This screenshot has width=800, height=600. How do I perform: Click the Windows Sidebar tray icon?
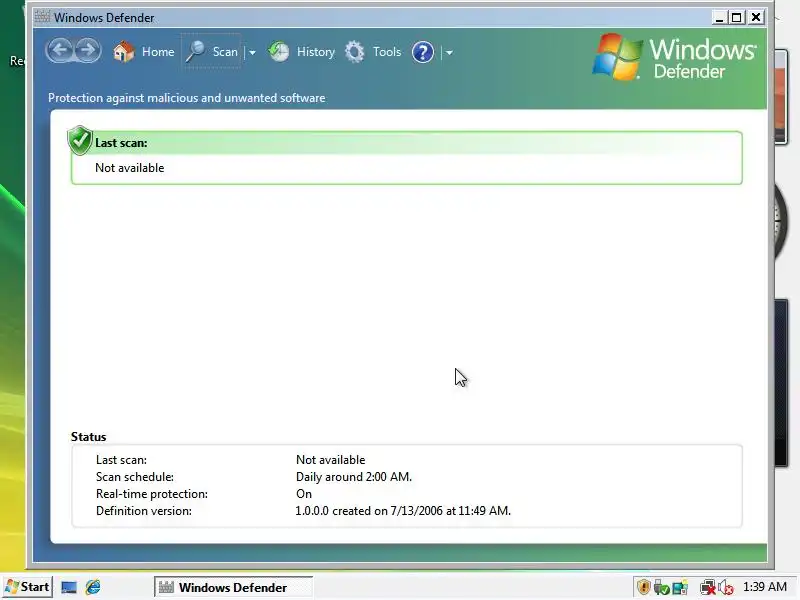coord(680,588)
